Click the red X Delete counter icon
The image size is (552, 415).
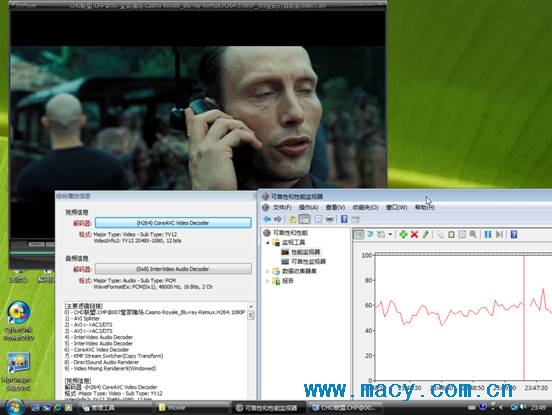(414, 234)
